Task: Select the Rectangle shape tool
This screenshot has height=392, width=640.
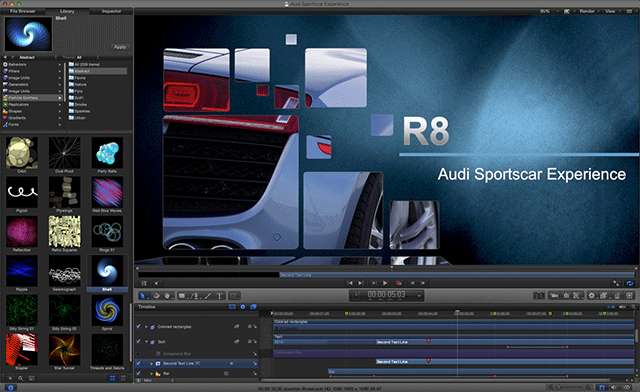Action: click(182, 296)
